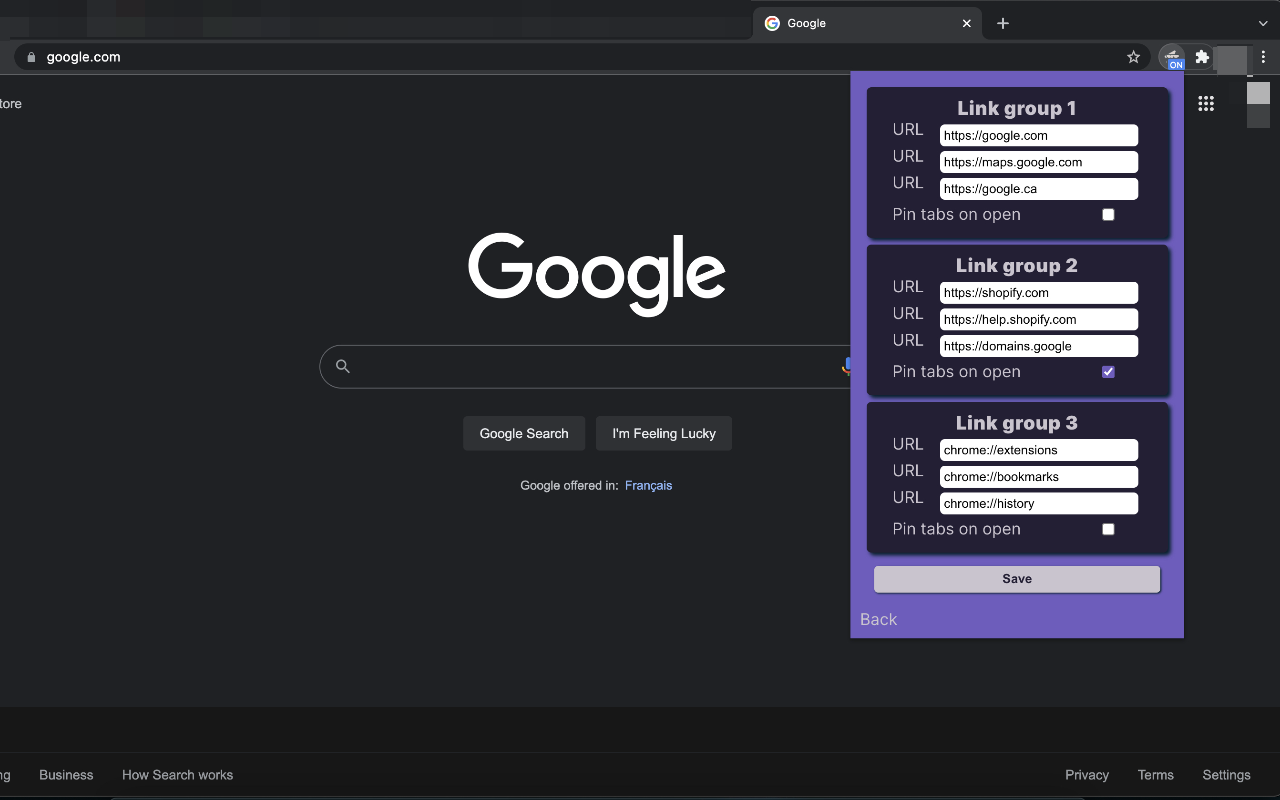
Task: Enable Pin tabs on open for Link group 1
Action: tap(1108, 215)
